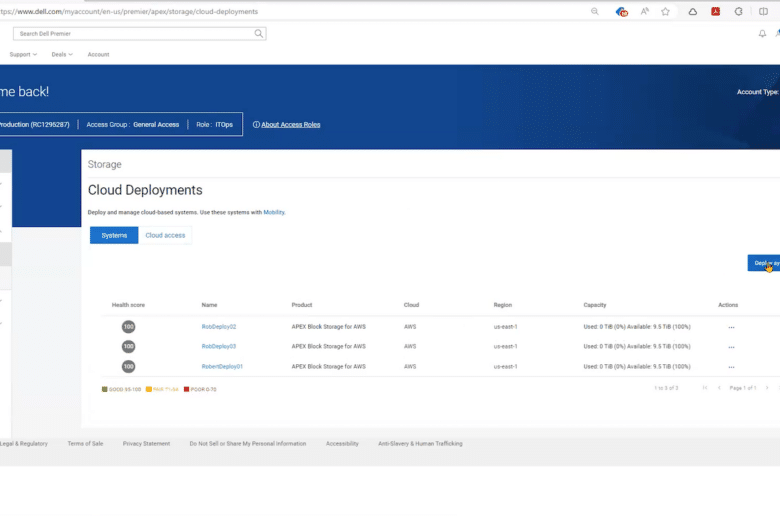Click the browser zoom-out magnifier icon

pos(594,11)
